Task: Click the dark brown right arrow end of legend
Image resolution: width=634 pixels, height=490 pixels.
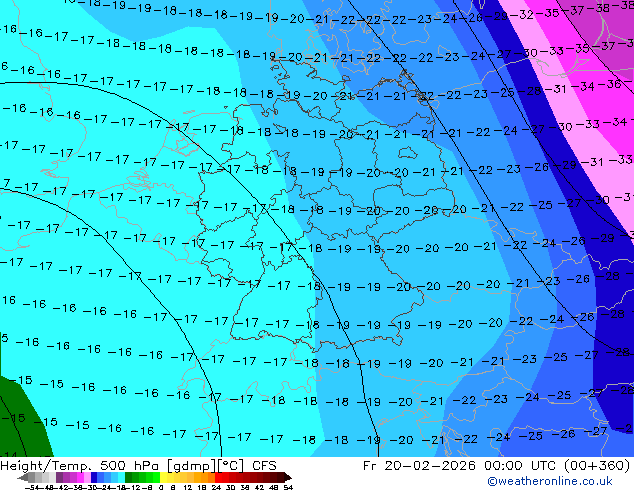Action: coord(287,477)
